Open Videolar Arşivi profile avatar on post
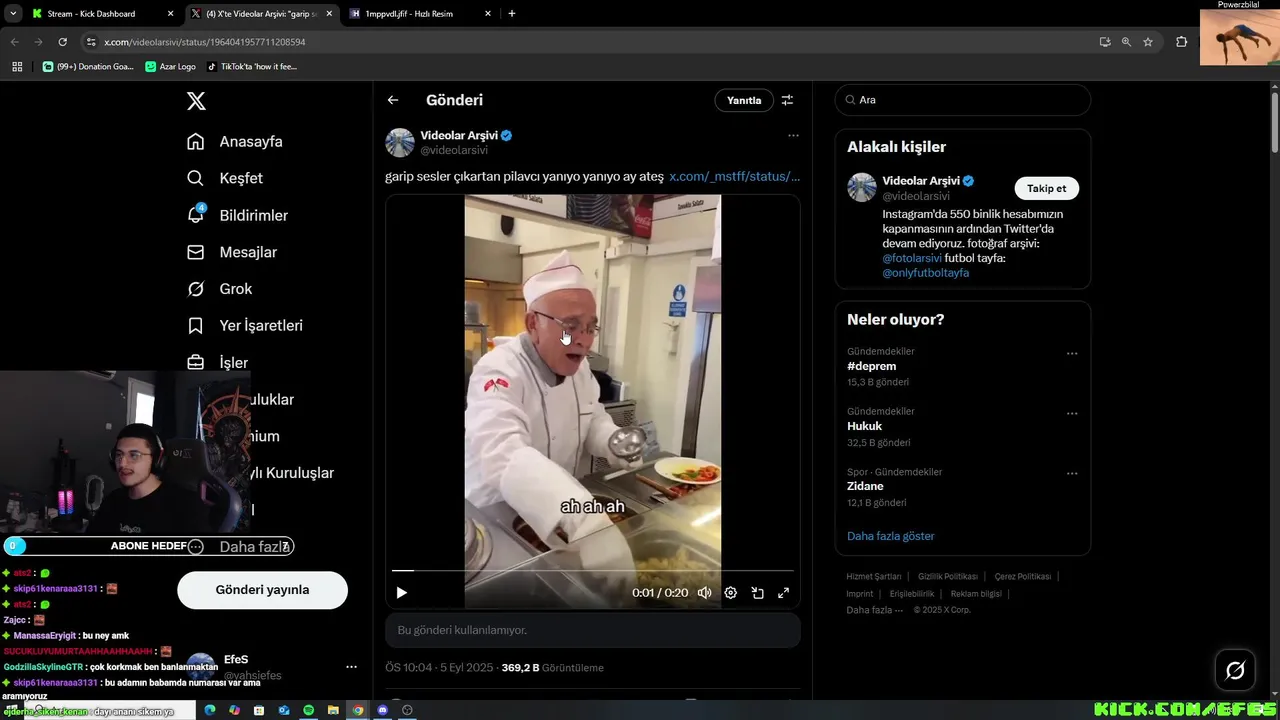Image resolution: width=1280 pixels, height=720 pixels. [400, 142]
